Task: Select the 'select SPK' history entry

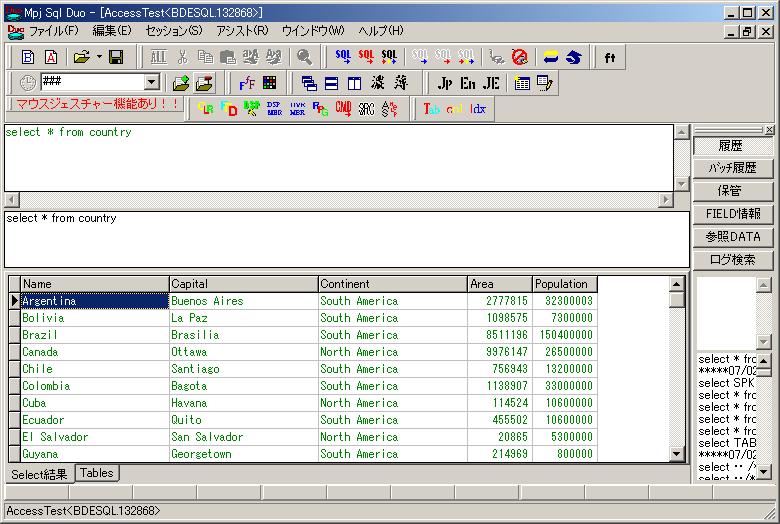Action: click(726, 383)
